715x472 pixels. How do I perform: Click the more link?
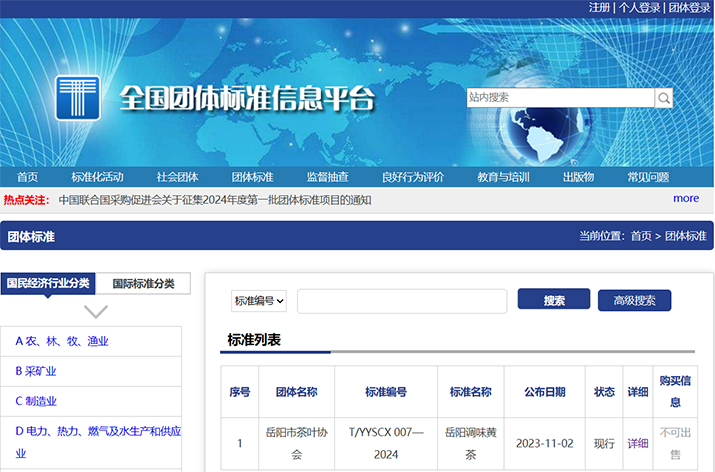point(686,198)
